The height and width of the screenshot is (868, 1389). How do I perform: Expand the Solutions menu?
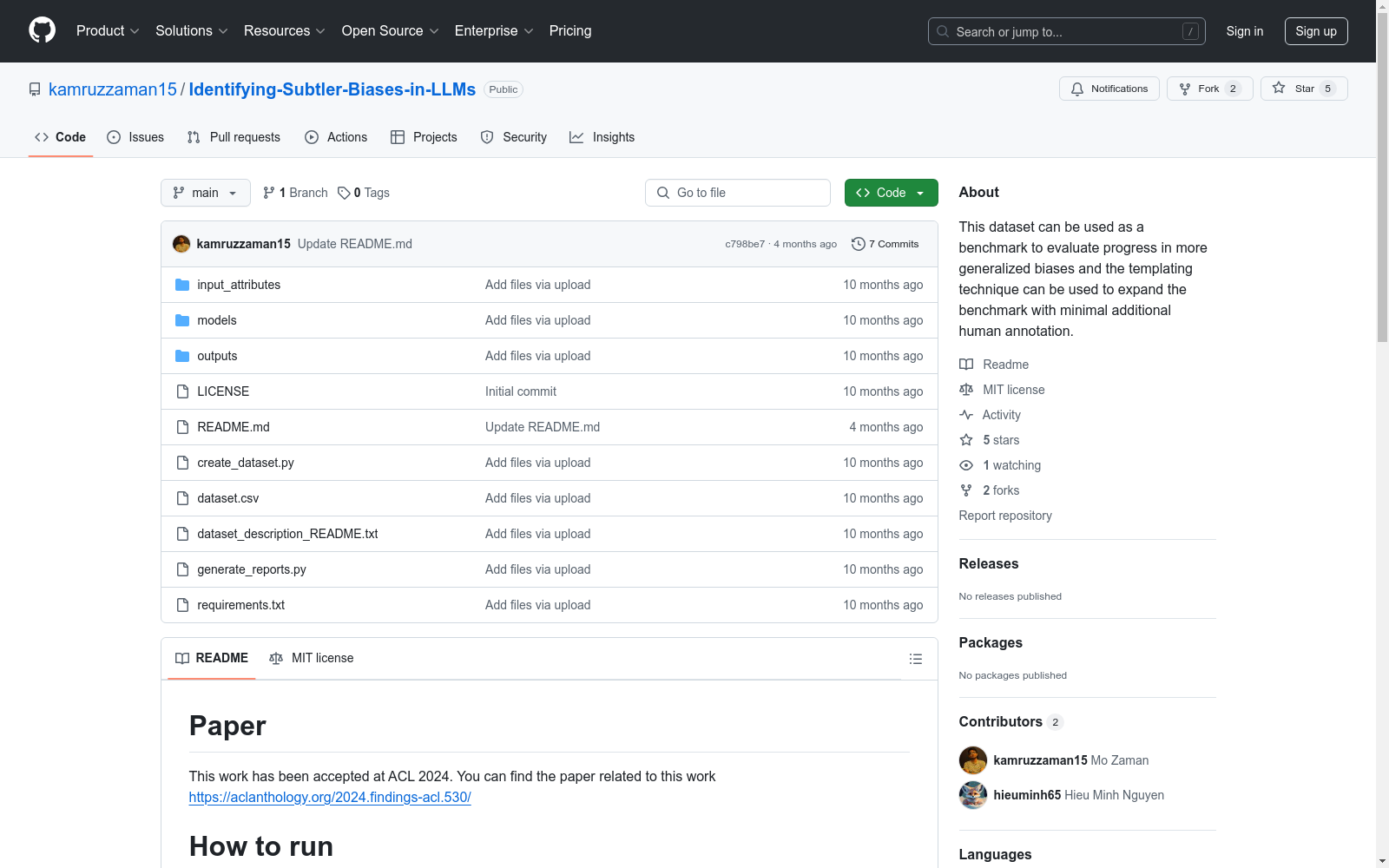click(x=192, y=31)
